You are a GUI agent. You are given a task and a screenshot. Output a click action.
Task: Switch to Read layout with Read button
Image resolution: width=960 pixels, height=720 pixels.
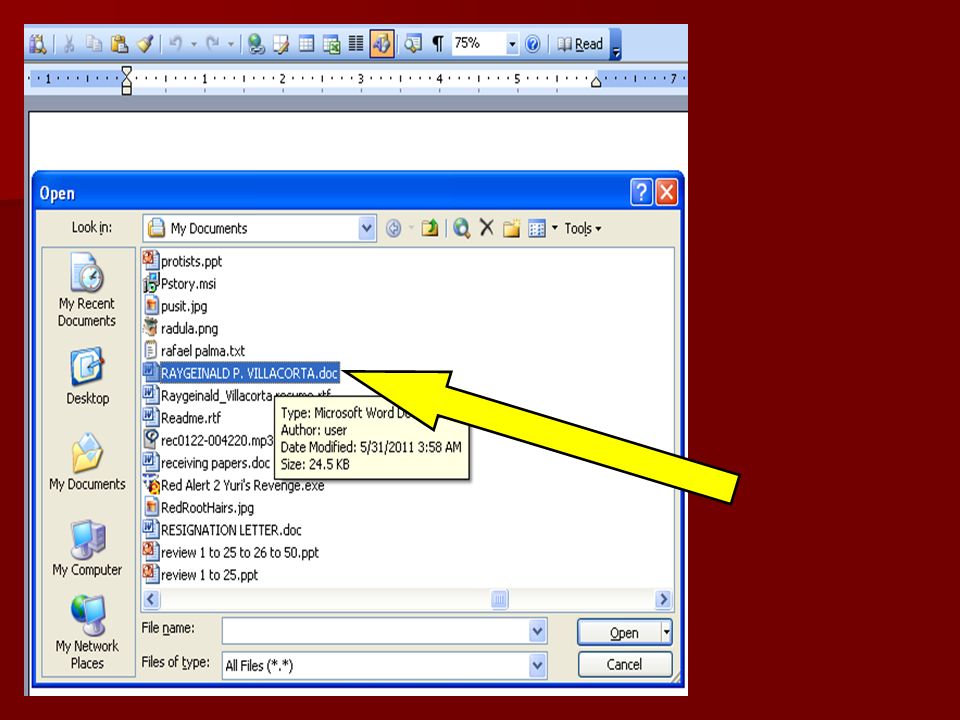pos(580,44)
